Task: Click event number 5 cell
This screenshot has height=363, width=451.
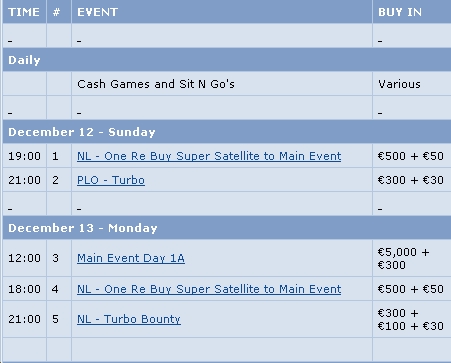Action: [59, 319]
